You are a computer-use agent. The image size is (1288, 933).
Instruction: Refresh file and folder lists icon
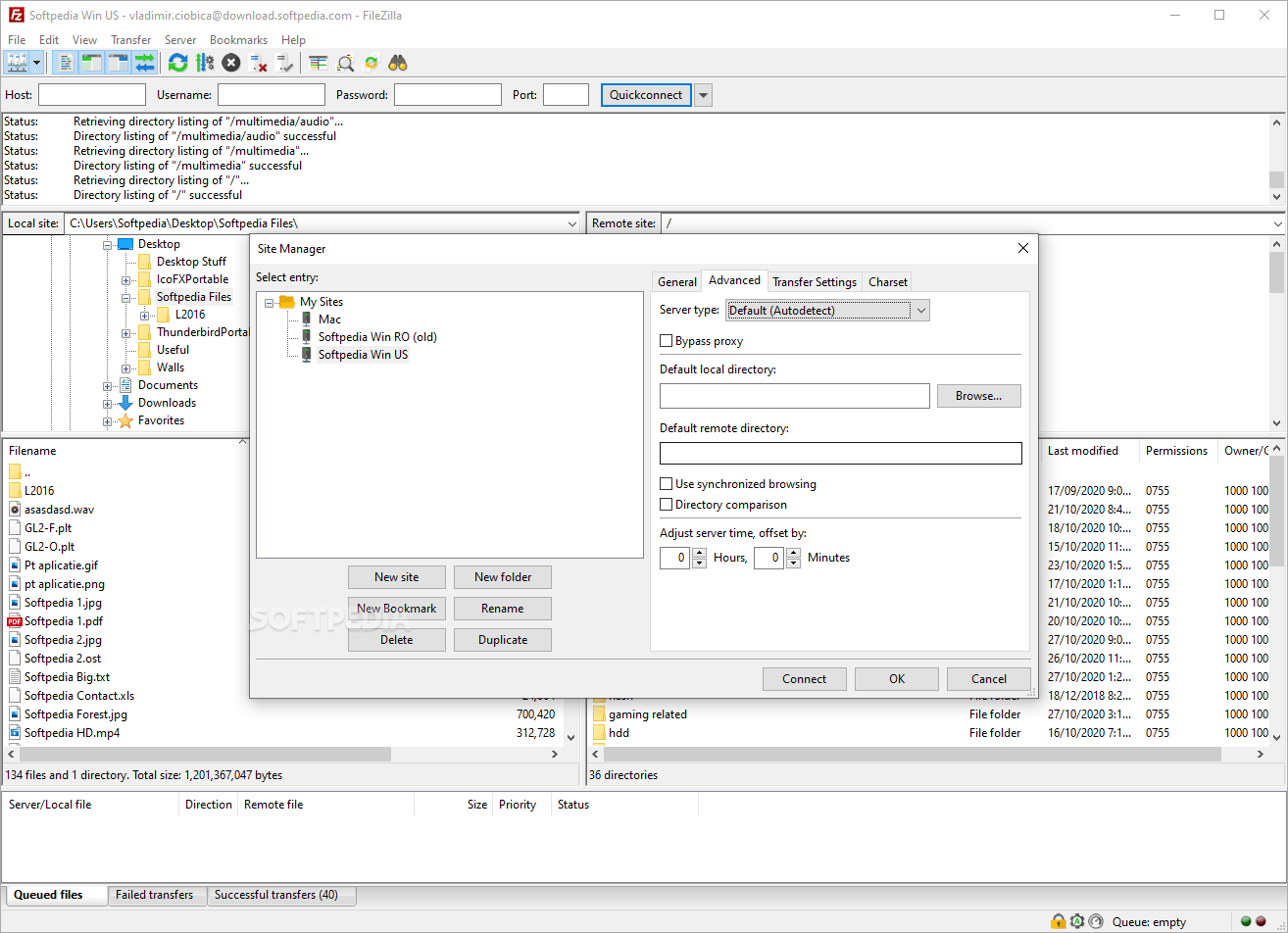tap(177, 63)
